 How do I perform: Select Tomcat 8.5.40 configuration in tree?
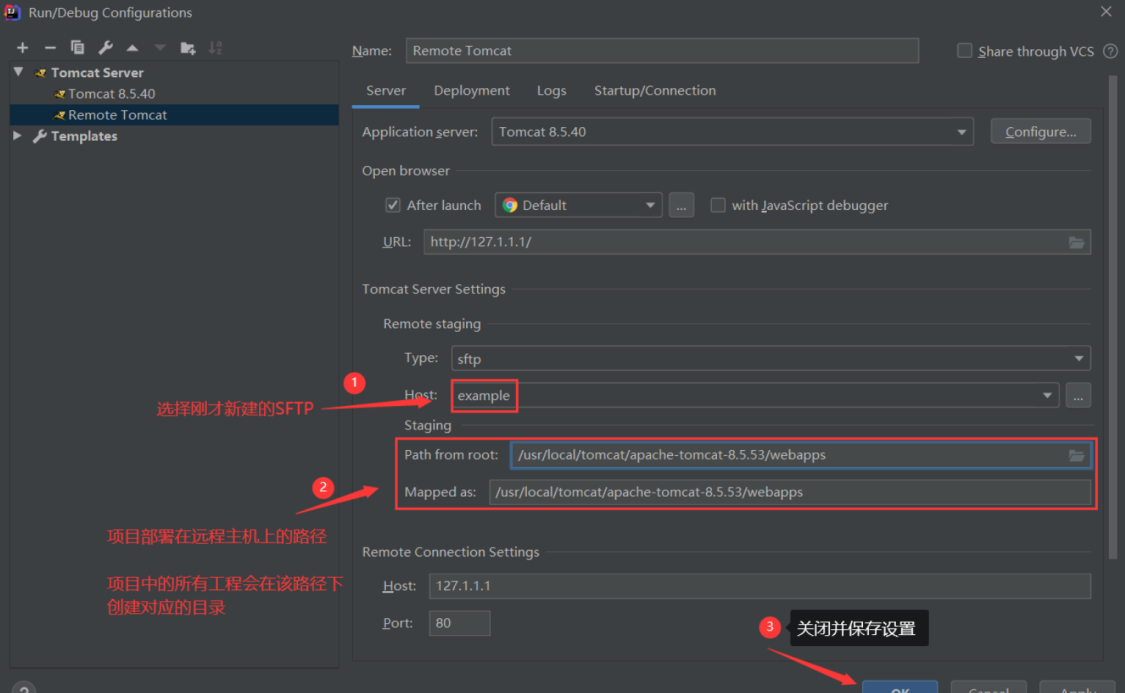(111, 93)
